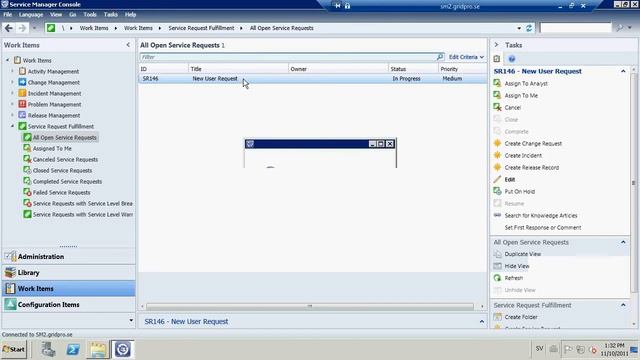
Task: Select Change Management tree node
Action: pos(53,82)
